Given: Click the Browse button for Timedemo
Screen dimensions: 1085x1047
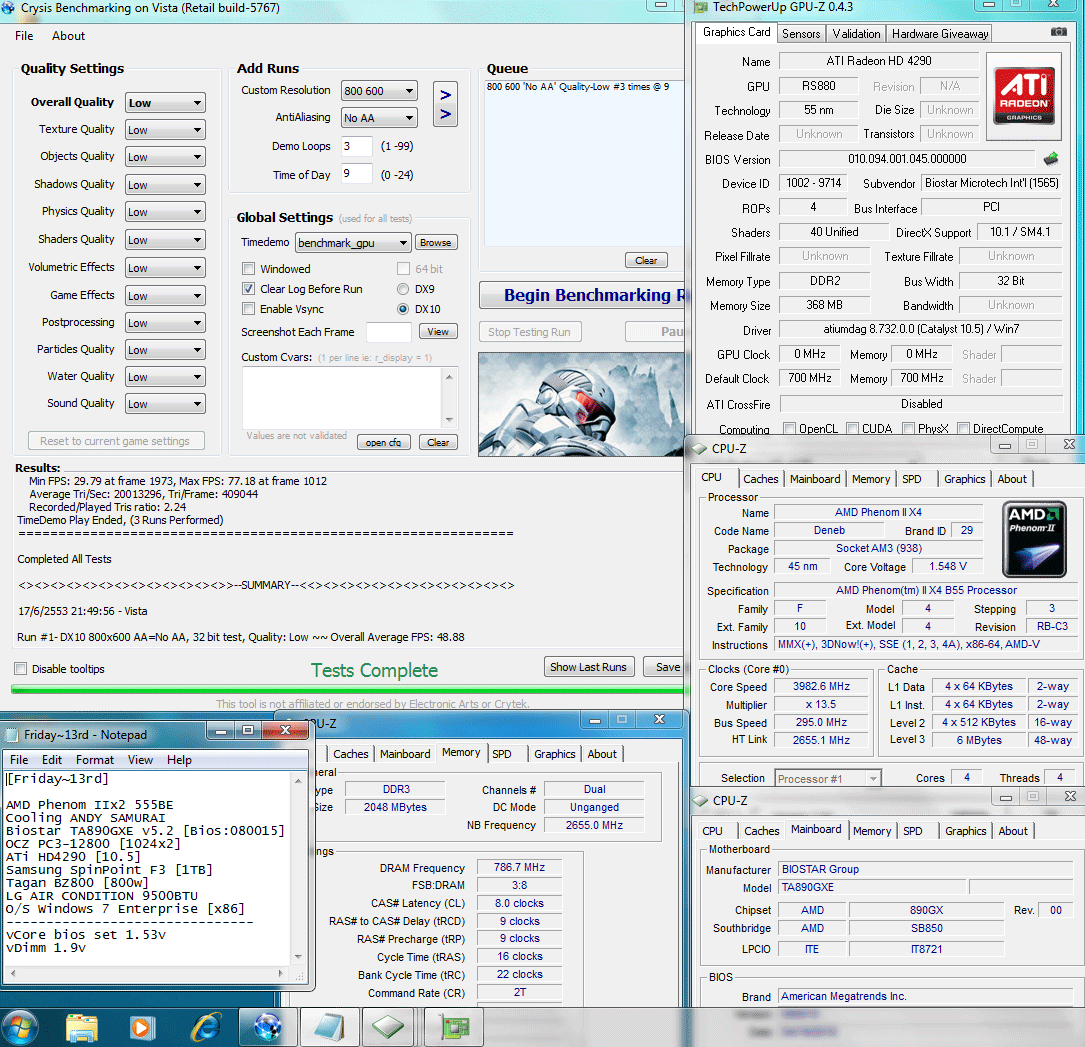Looking at the screenshot, I should pyautogui.click(x=435, y=243).
